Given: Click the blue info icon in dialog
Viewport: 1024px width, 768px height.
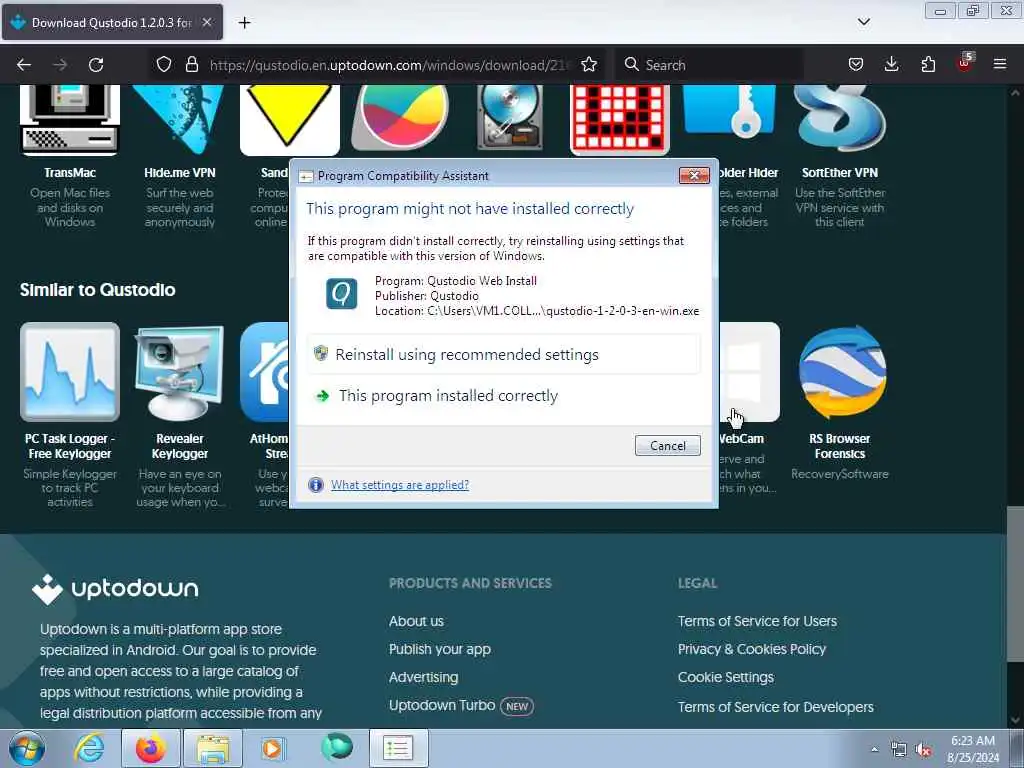Looking at the screenshot, I should pos(315,485).
